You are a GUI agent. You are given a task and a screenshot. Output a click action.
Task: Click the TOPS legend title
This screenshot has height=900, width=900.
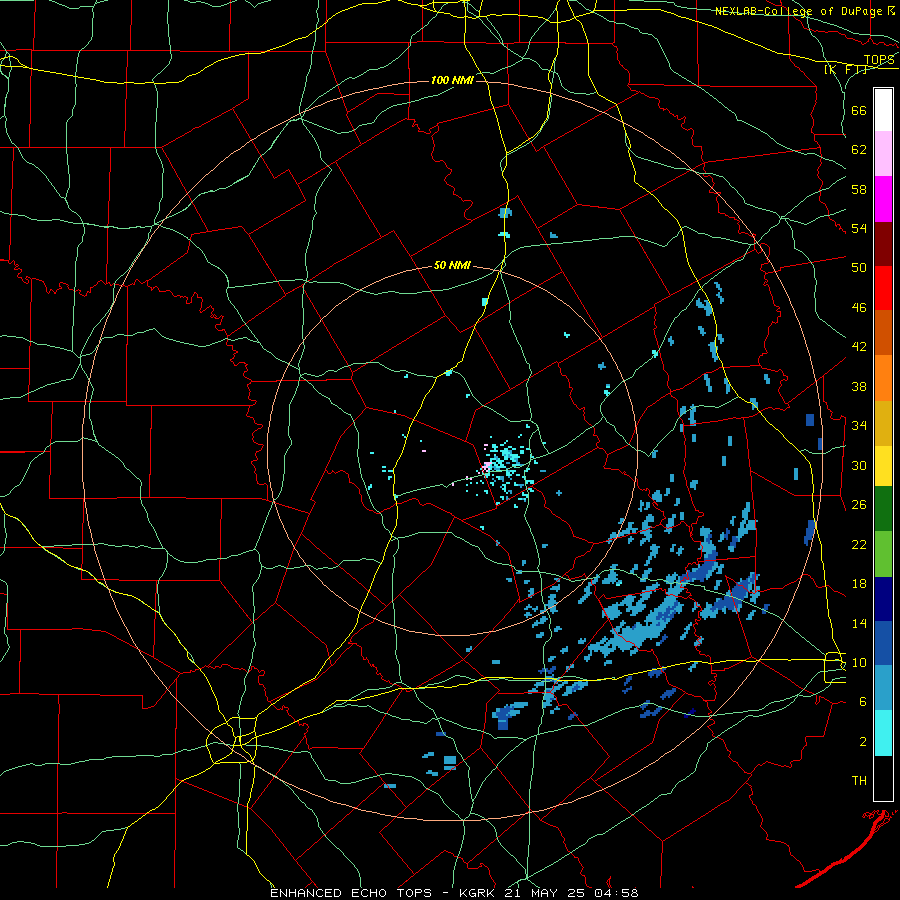[879, 59]
